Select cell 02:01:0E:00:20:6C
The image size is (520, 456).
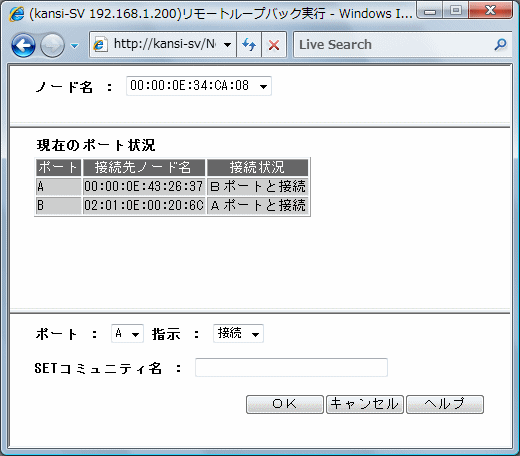(x=144, y=205)
